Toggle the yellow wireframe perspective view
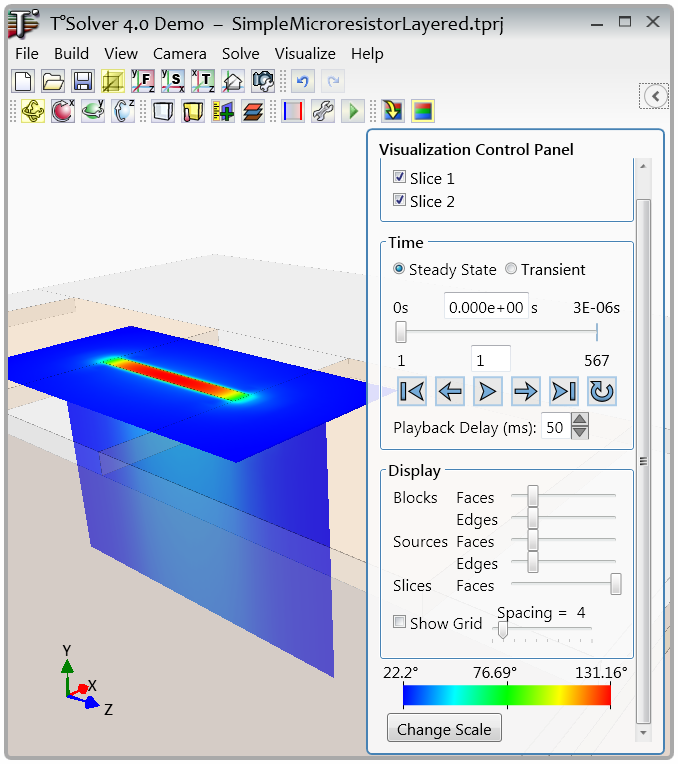The height and width of the screenshot is (764, 678). [113, 81]
